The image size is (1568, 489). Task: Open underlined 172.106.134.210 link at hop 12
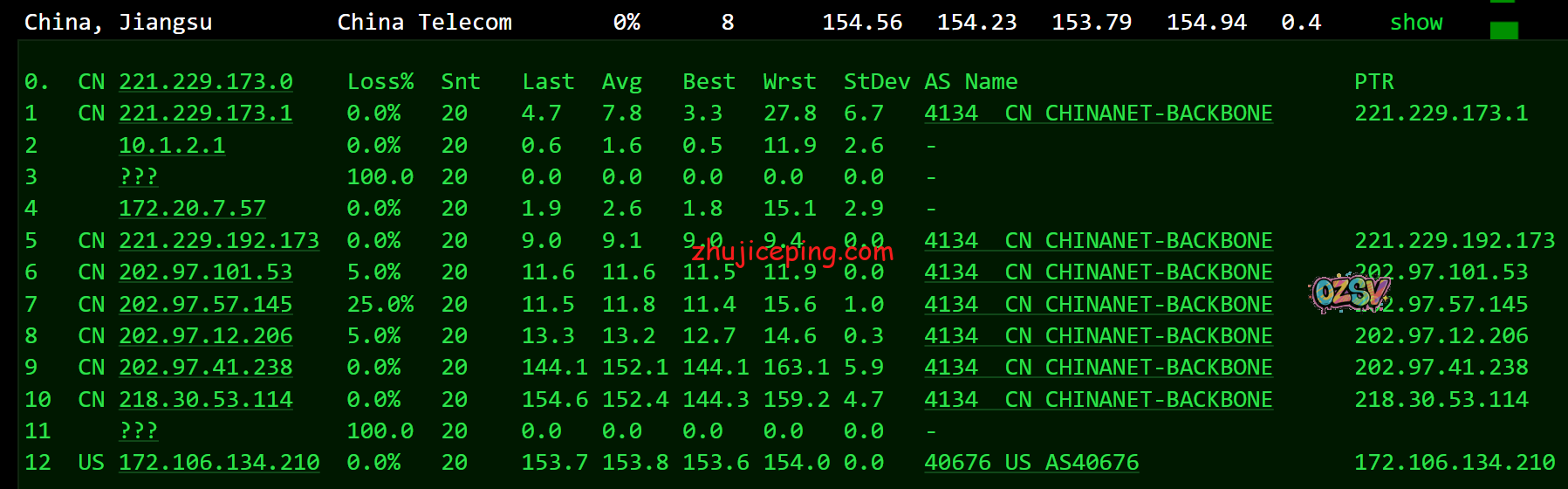tap(219, 463)
